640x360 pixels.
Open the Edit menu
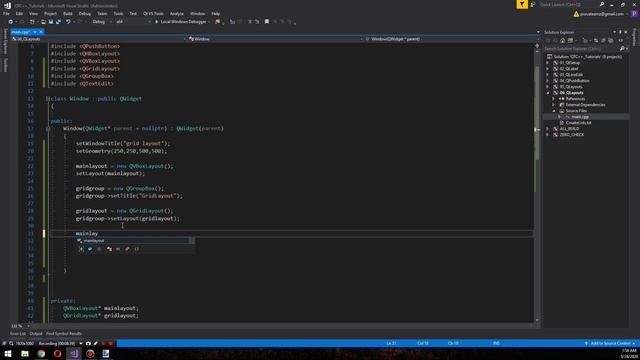(x=19, y=13)
